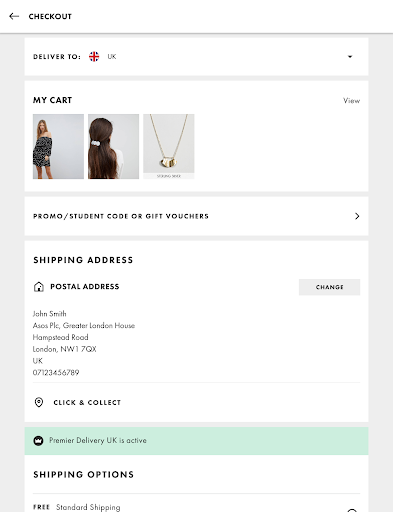Viewport: 393px width, 512px height.
Task: Click the Checkout header title
Action: point(50,16)
